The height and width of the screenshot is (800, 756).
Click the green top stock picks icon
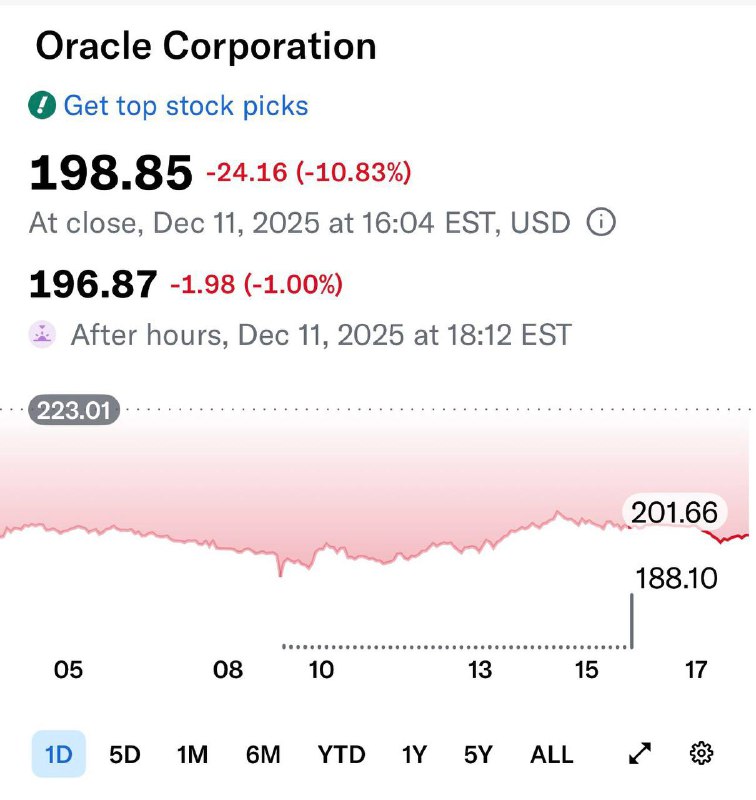tap(42, 105)
